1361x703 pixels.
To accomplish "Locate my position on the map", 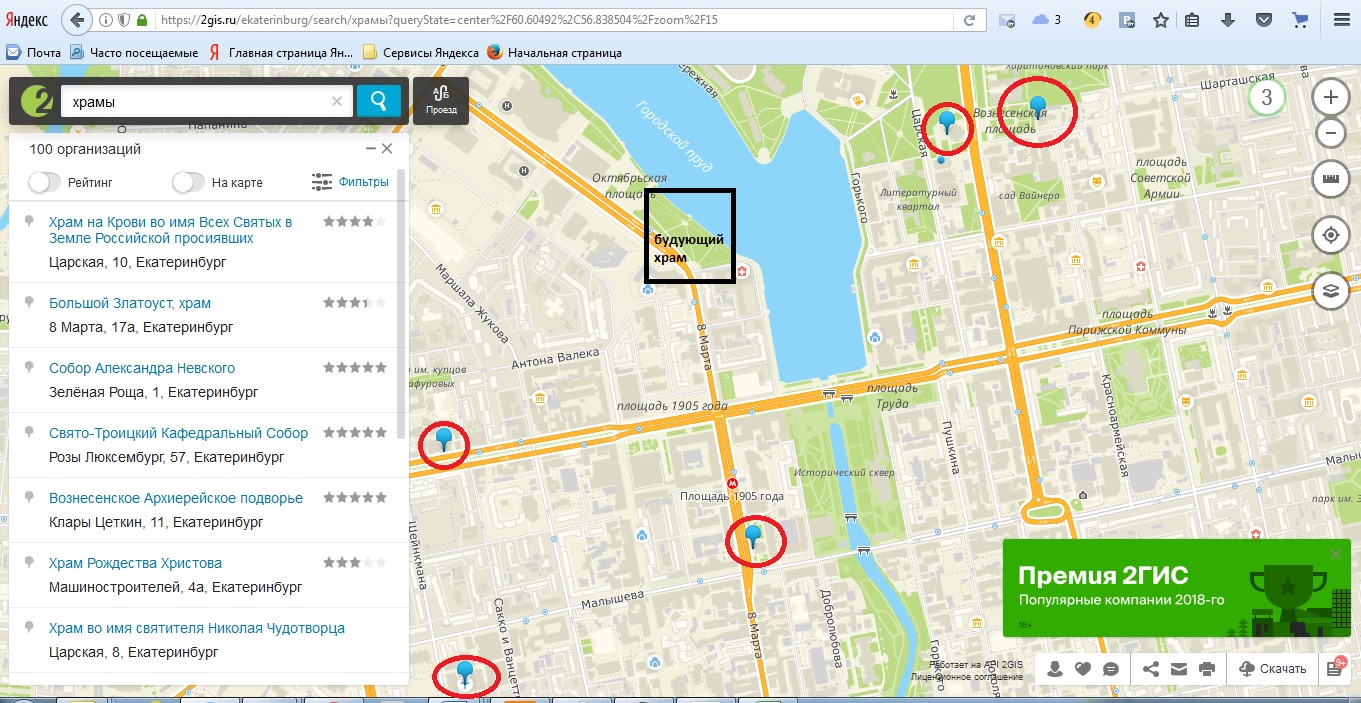I will pyautogui.click(x=1330, y=236).
